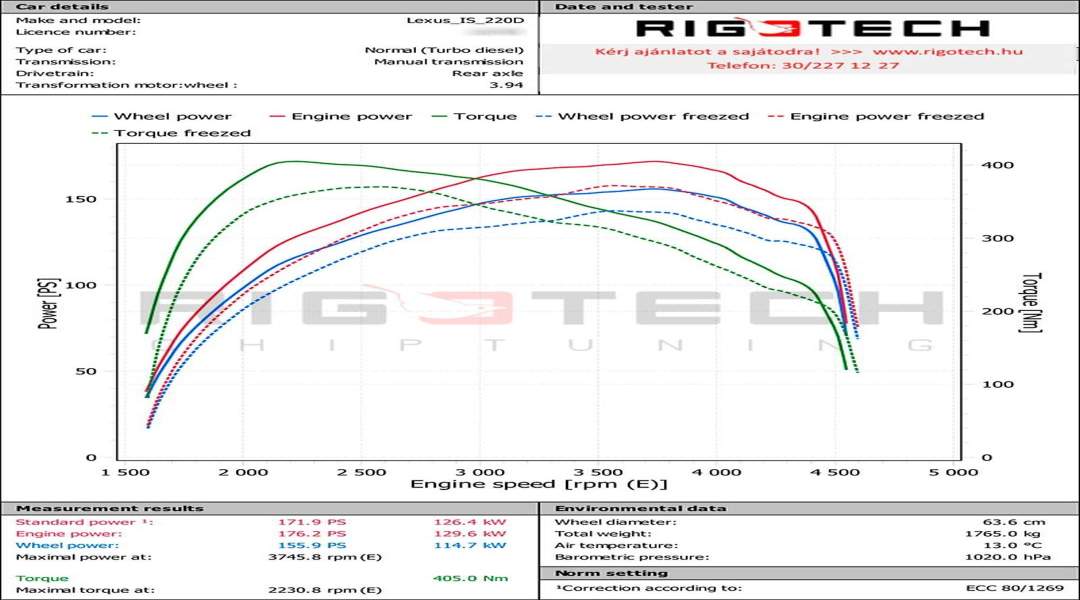This screenshot has height=600, width=1080.
Task: Select the green Torque legend marker
Action: [438, 116]
